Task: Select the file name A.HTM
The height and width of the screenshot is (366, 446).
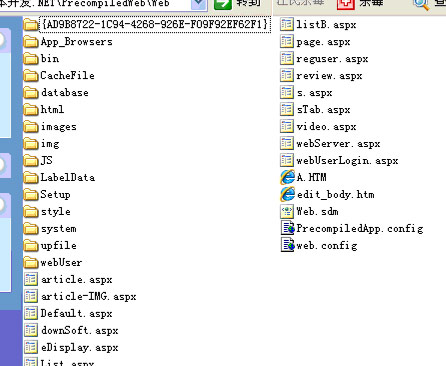Action: [311, 178]
